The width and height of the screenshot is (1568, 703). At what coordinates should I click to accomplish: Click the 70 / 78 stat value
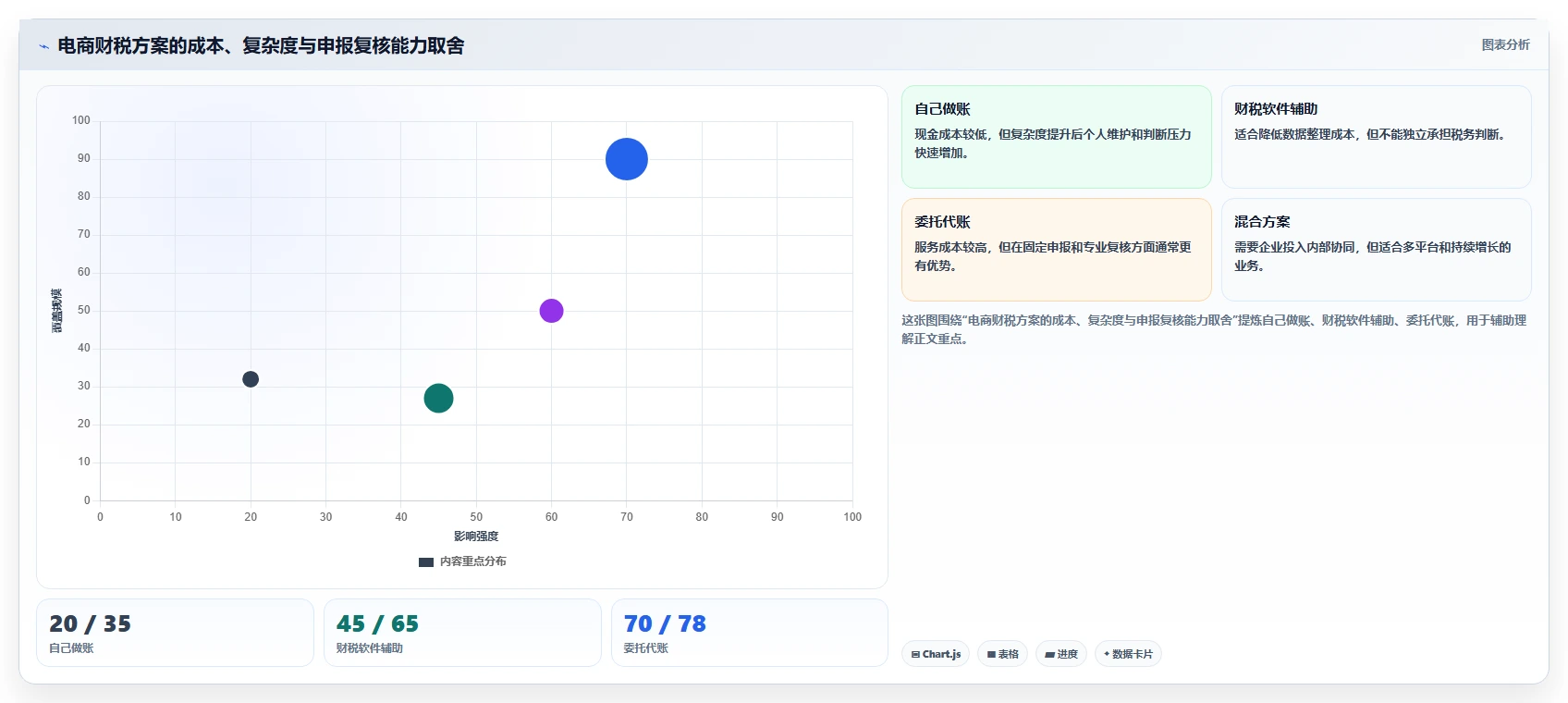click(665, 624)
